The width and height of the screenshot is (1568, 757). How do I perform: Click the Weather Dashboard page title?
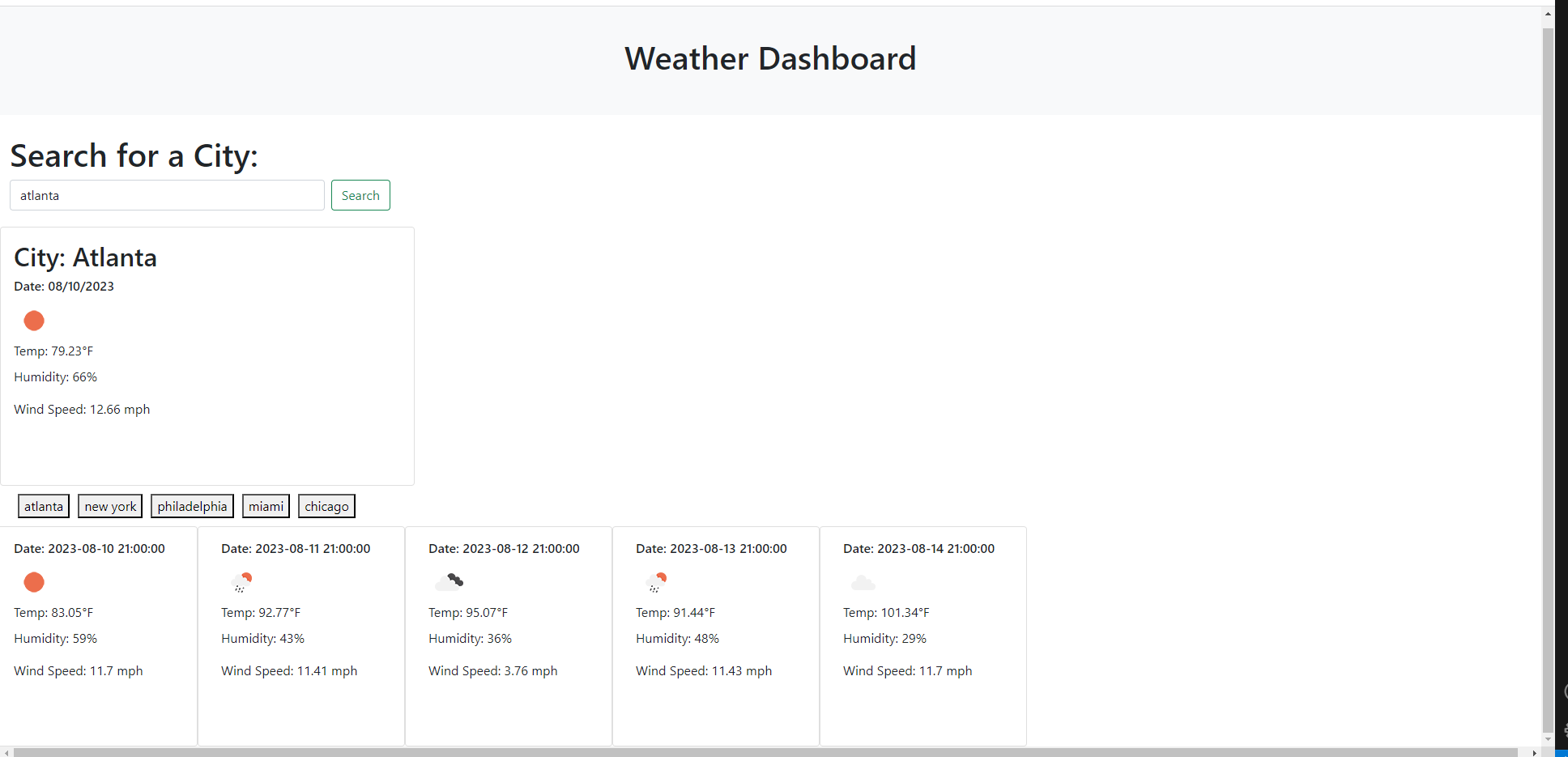click(x=769, y=57)
